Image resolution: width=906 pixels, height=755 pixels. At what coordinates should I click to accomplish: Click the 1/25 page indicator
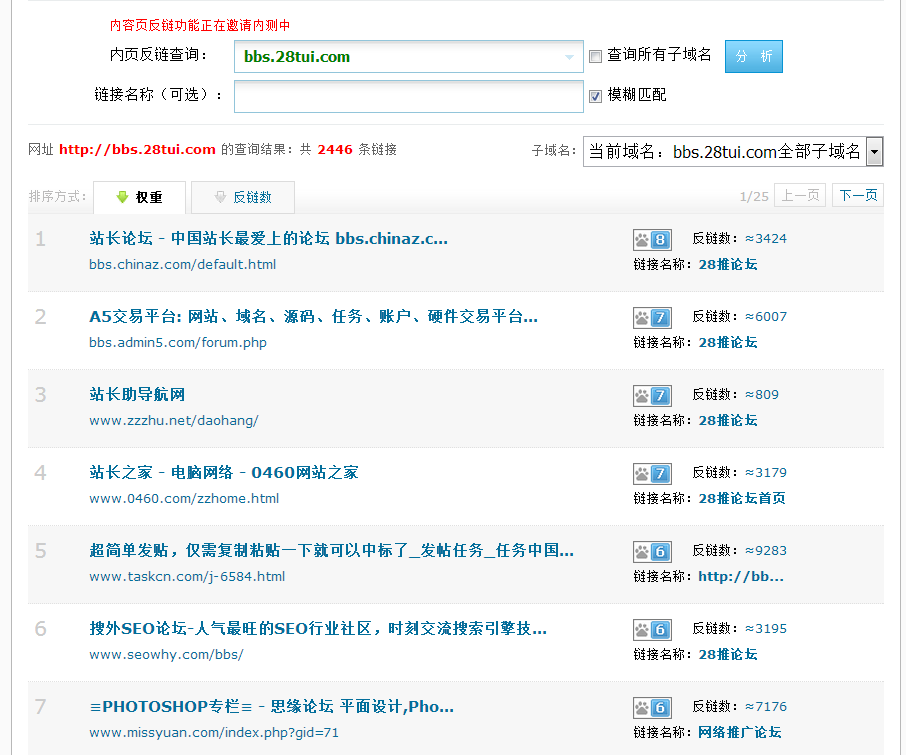[754, 197]
